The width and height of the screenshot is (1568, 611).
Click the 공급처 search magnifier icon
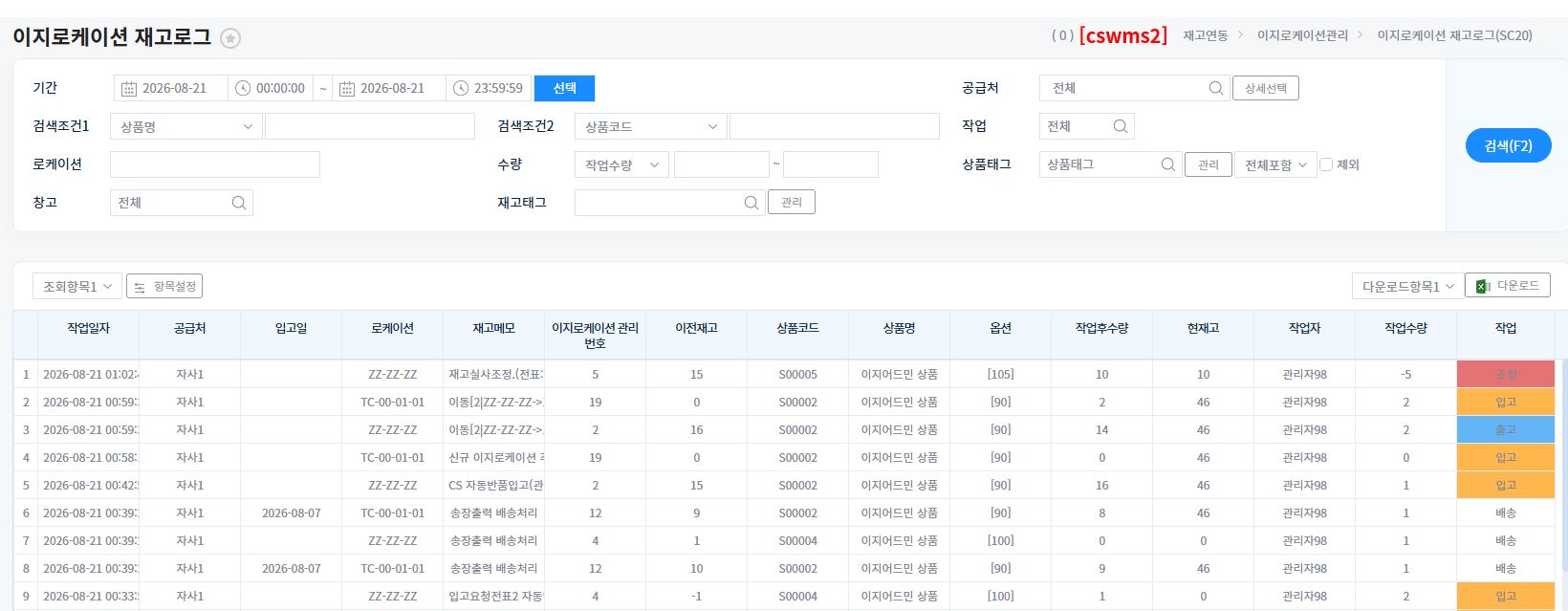pos(1216,88)
